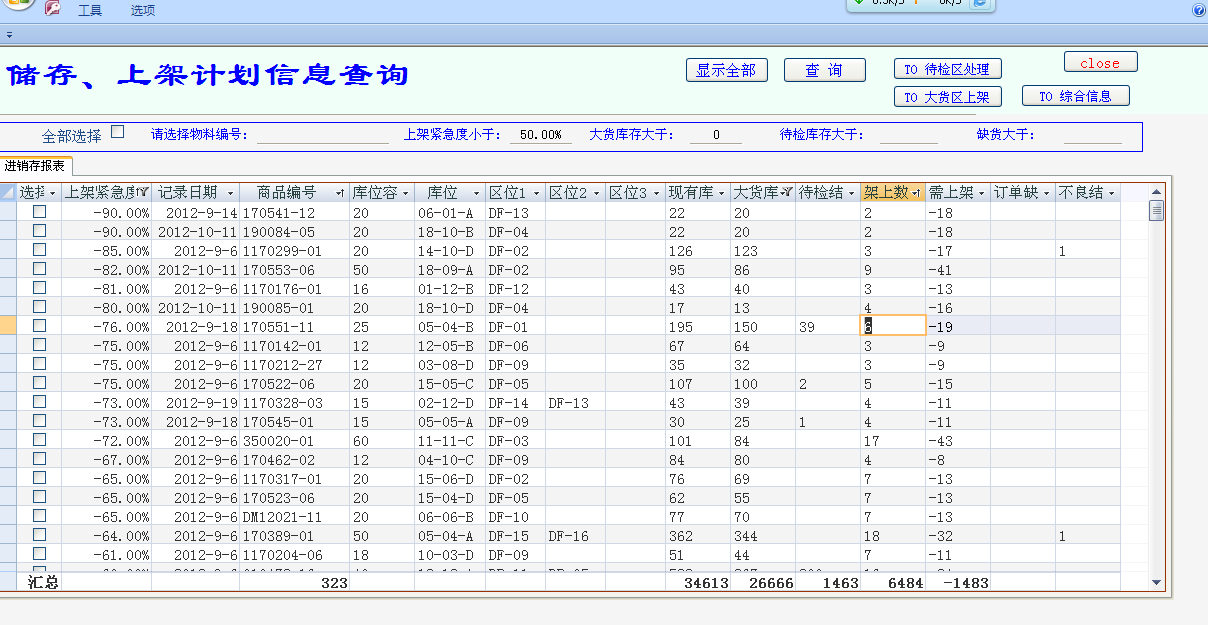Screen dimensions: 1208x625
Task: Click the PDF icon in the quick access bar
Action: [52, 8]
